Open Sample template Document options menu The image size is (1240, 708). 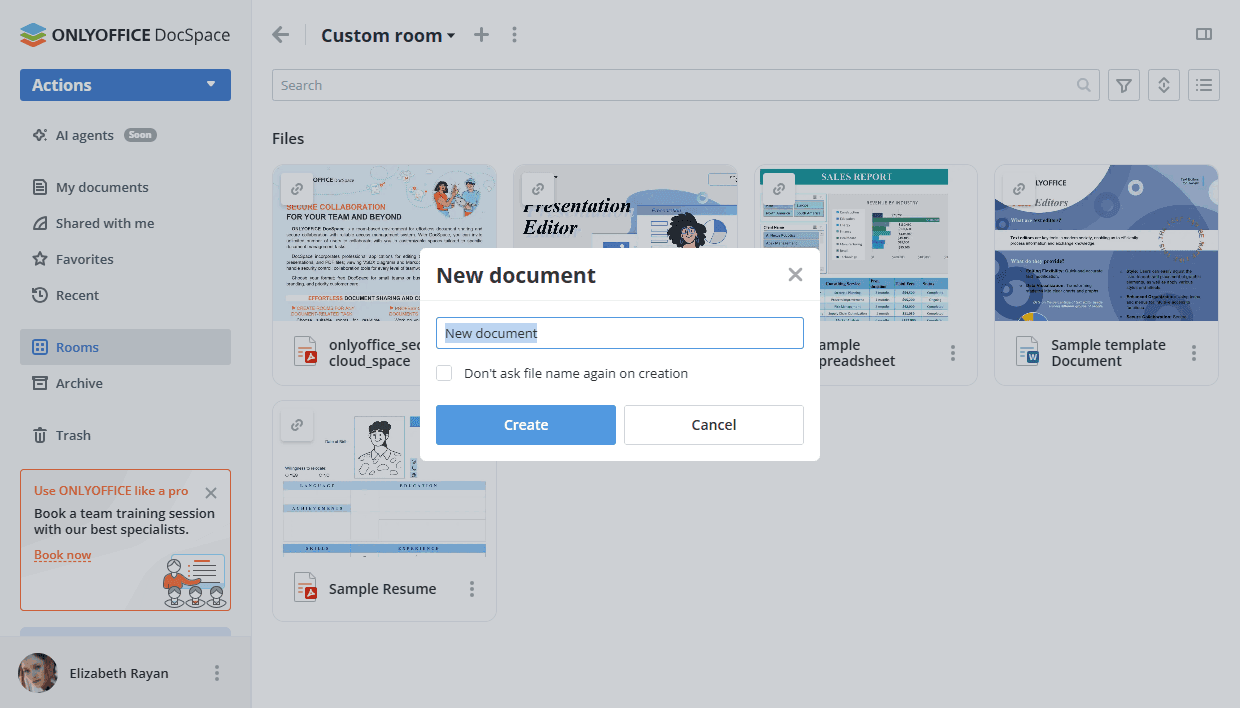[1194, 353]
